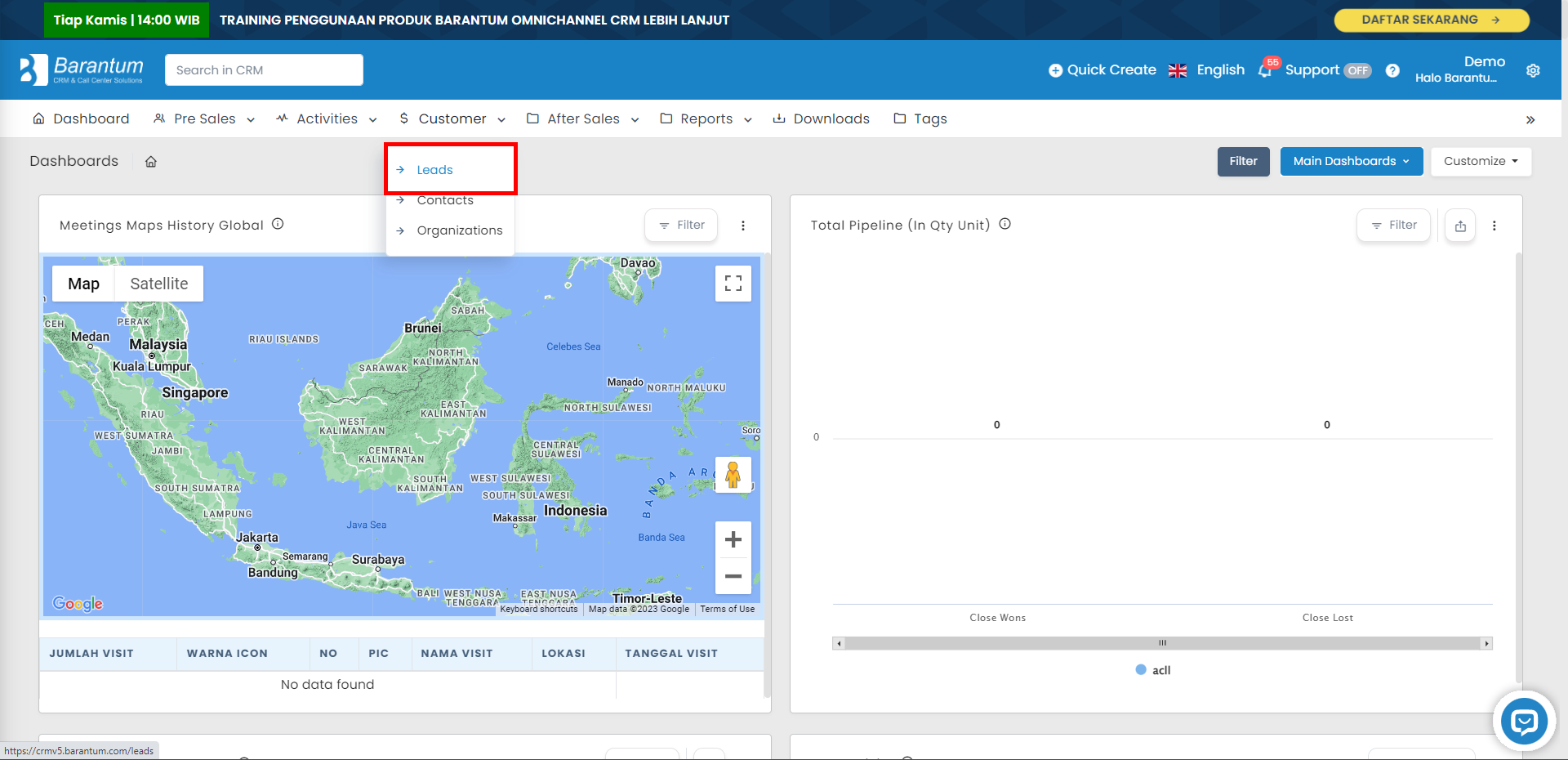Click Filter in Total Pipeline widget
This screenshot has height=760, width=1568.
click(x=1393, y=225)
